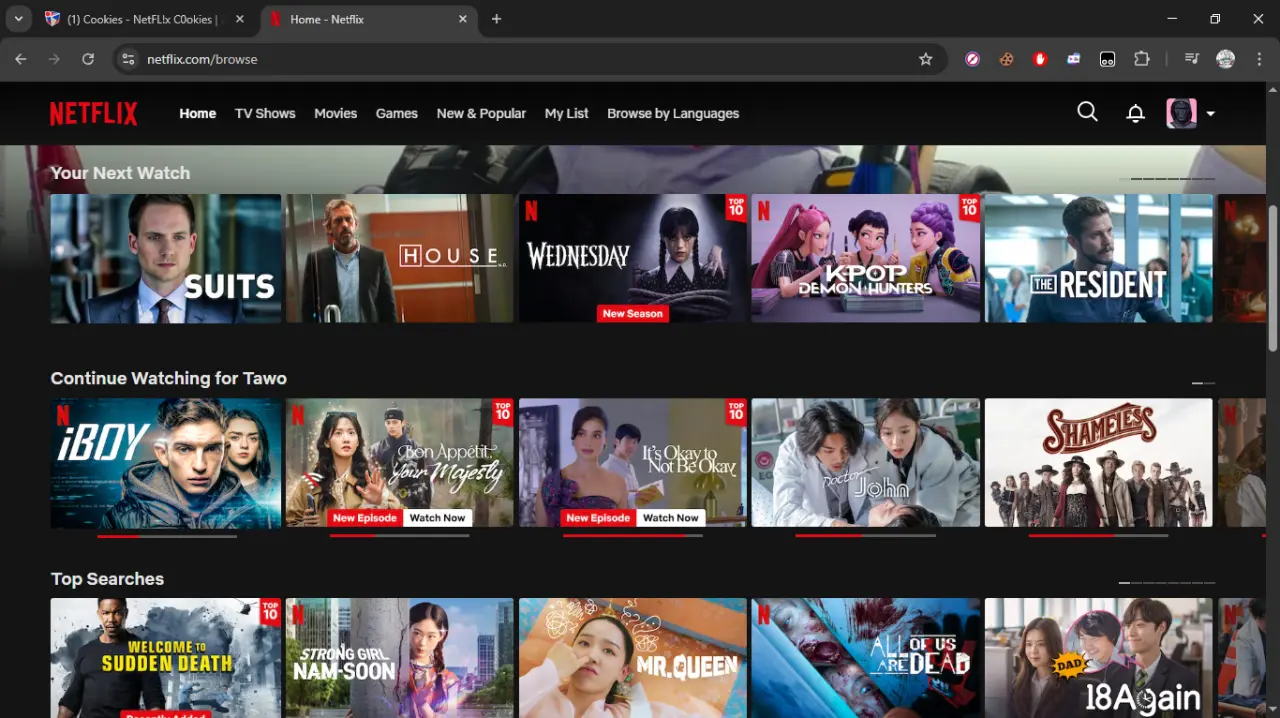
Task: Open Welcome to Sudden Death thumbnail
Action: 166,658
